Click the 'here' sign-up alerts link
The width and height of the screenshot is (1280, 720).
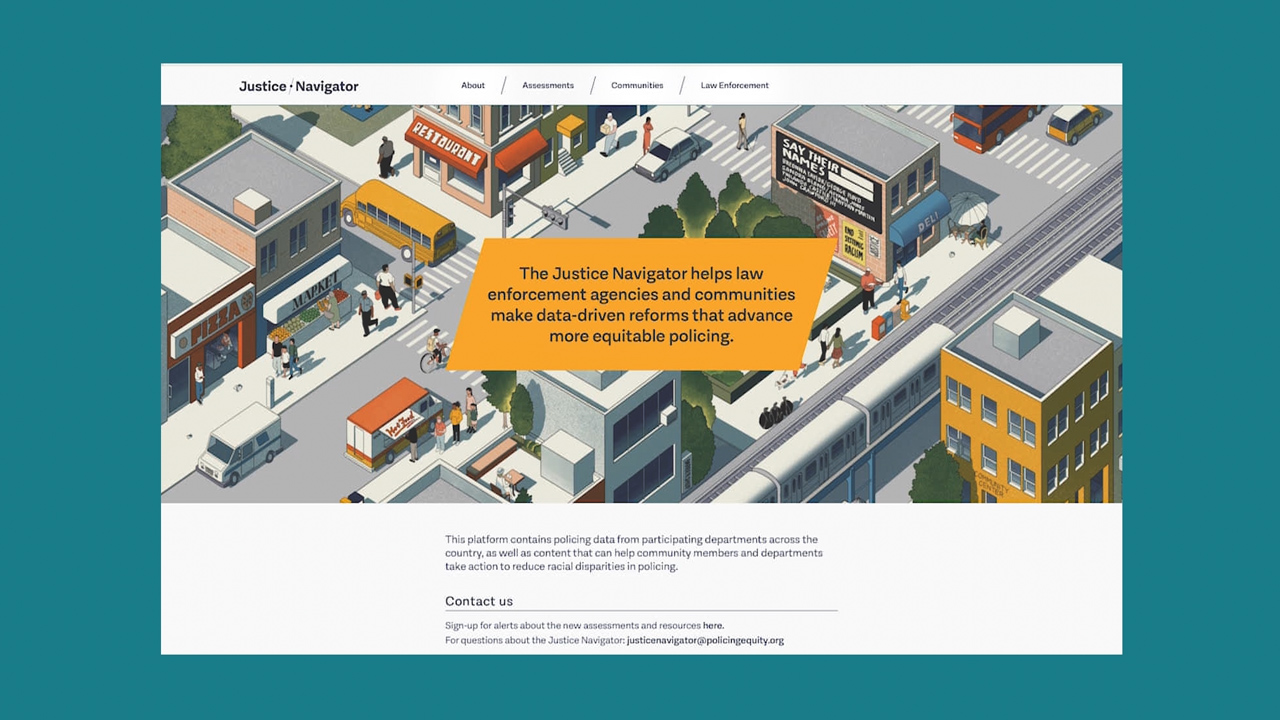(712, 626)
